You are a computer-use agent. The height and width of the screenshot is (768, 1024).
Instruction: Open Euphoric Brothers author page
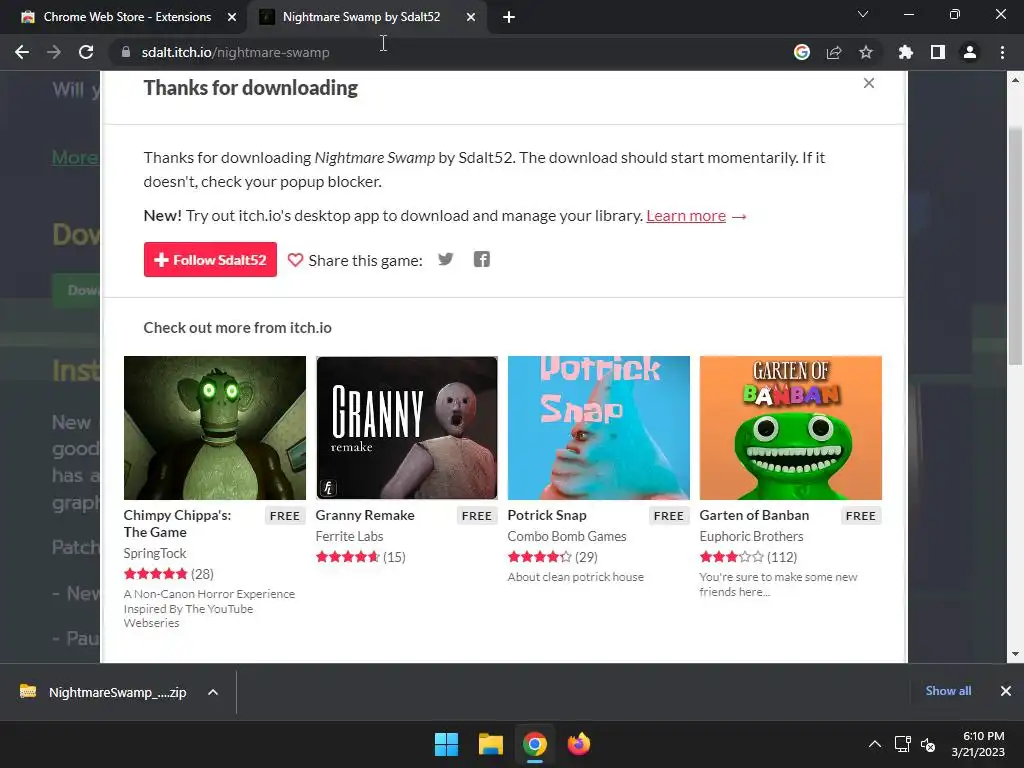pyautogui.click(x=752, y=536)
